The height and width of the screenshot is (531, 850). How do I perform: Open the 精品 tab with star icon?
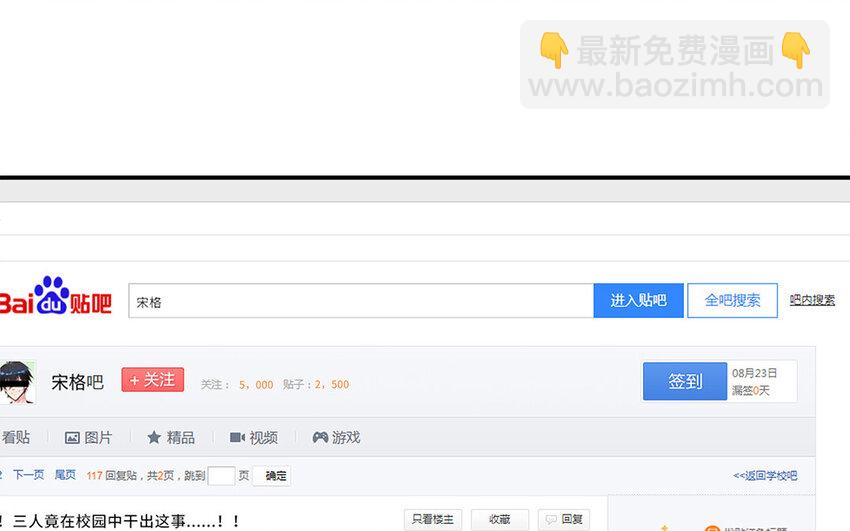(x=170, y=438)
